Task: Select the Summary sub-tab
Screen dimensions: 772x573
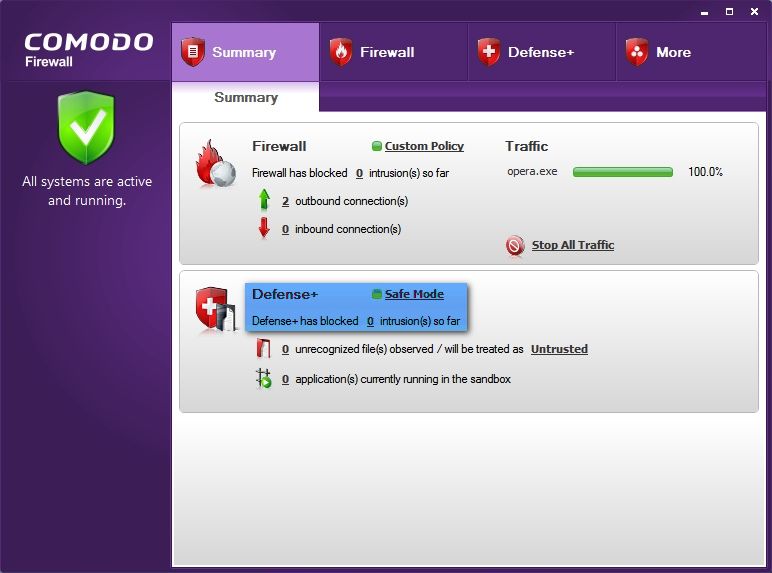Action: pos(246,97)
